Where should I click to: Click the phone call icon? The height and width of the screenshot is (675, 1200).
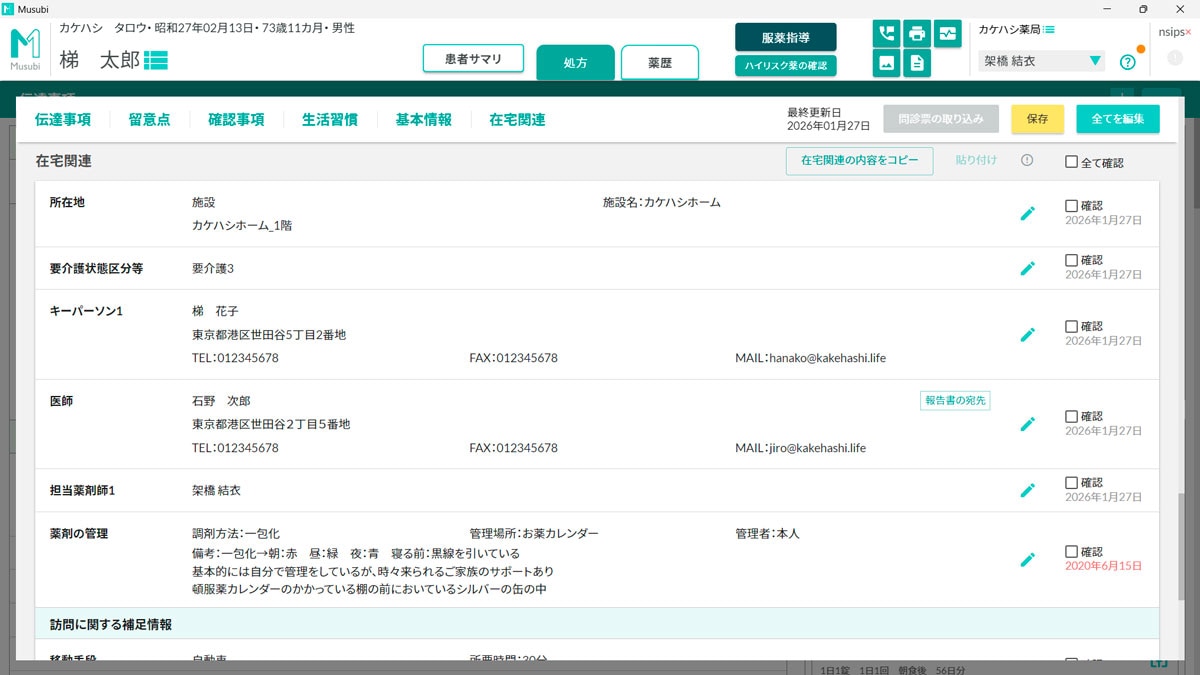886,33
